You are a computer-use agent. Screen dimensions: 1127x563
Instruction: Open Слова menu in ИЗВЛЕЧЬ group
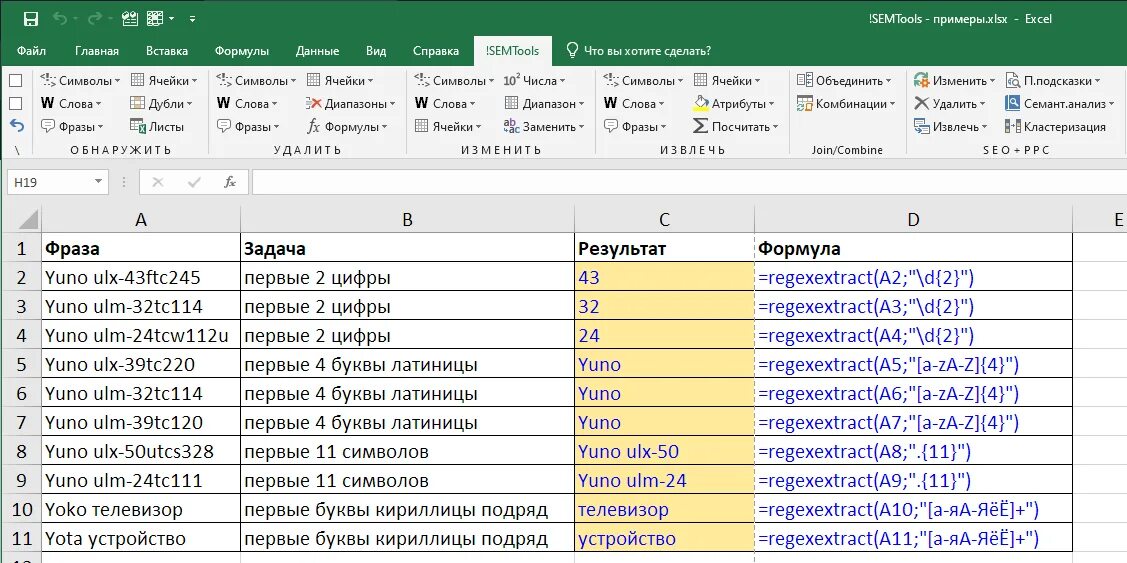coord(635,104)
